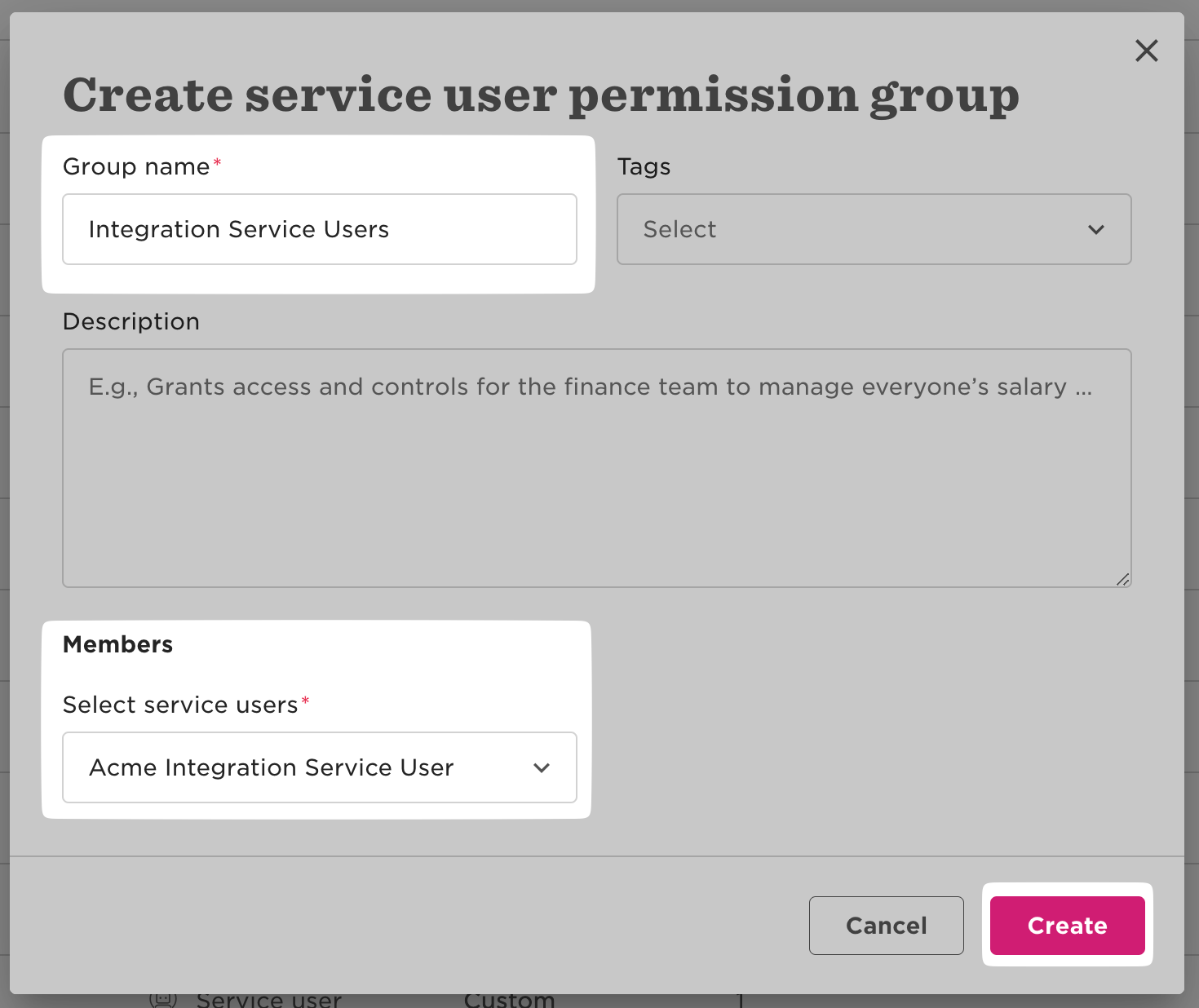Image resolution: width=1199 pixels, height=1008 pixels.
Task: Click the Description box resize handle
Action: (x=1122, y=579)
